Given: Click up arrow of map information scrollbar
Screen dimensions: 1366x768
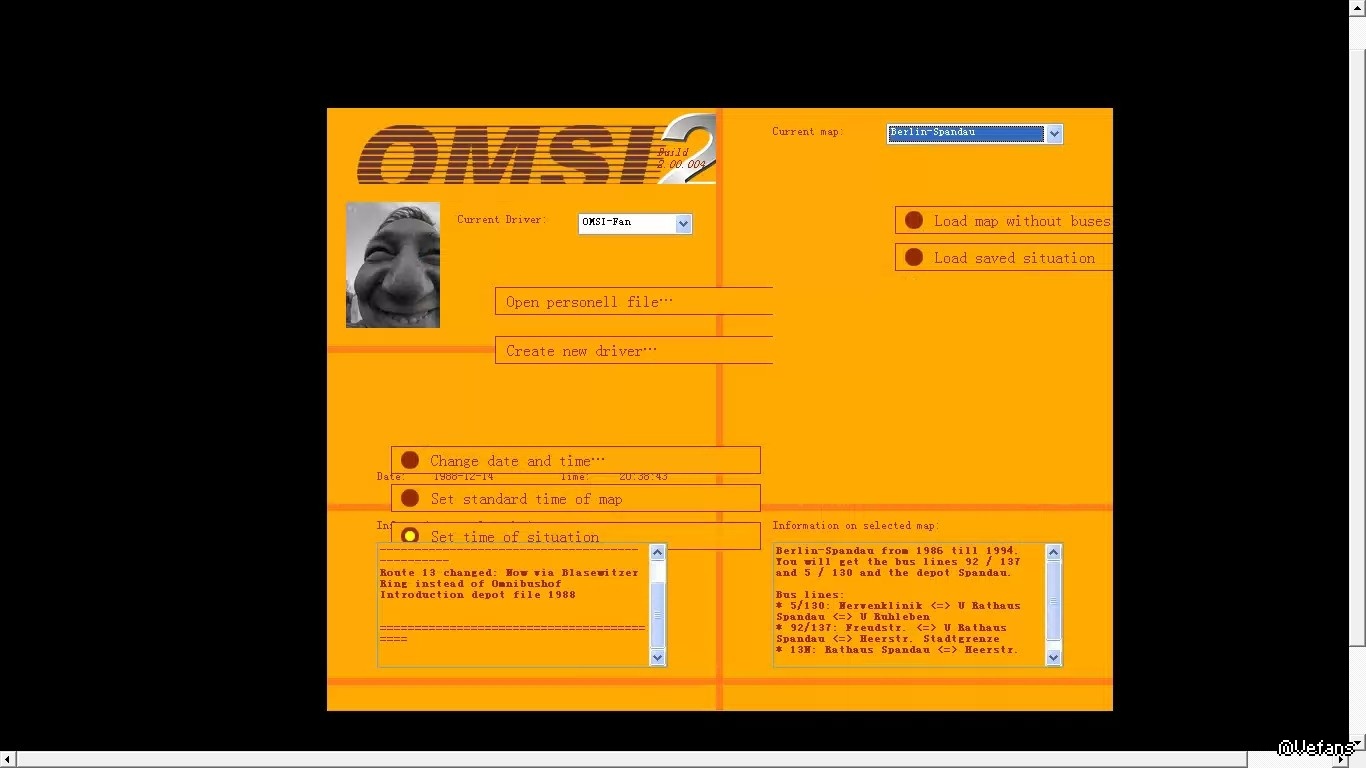Looking at the screenshot, I should pos(1053,552).
